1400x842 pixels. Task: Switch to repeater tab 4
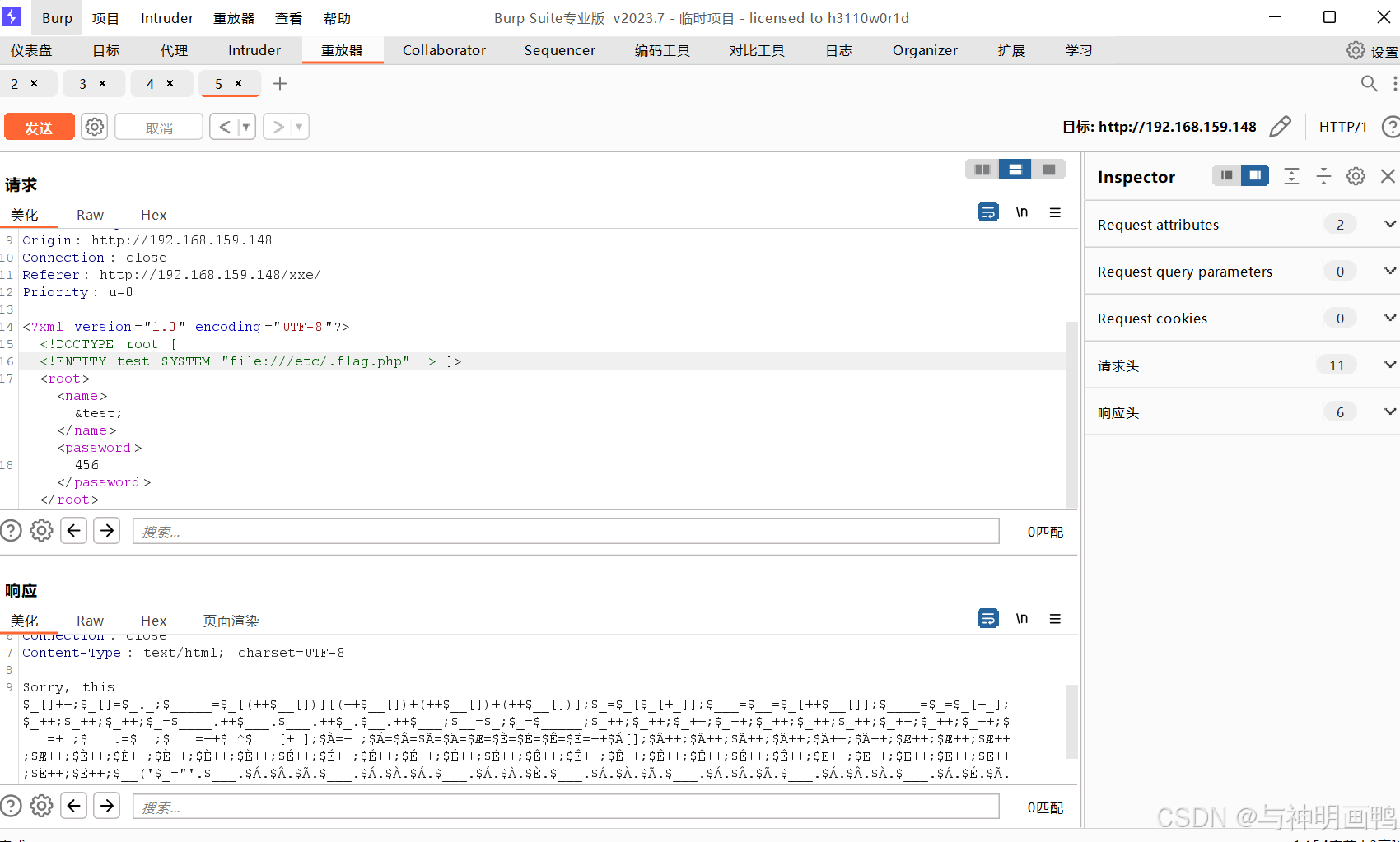click(150, 84)
